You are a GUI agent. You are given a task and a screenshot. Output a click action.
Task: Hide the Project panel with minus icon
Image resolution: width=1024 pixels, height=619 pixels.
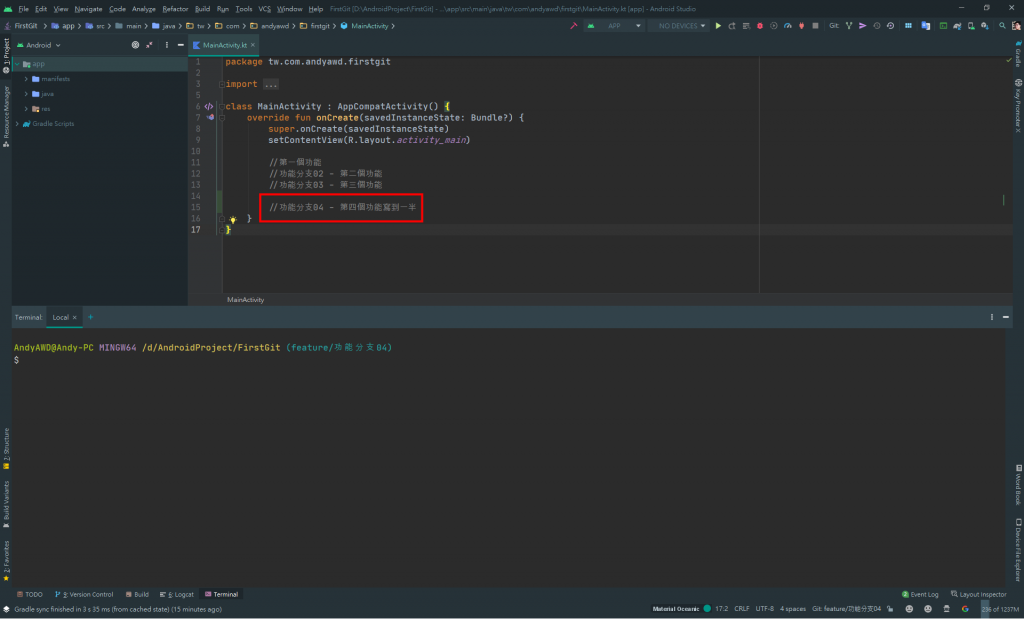[x=180, y=45]
